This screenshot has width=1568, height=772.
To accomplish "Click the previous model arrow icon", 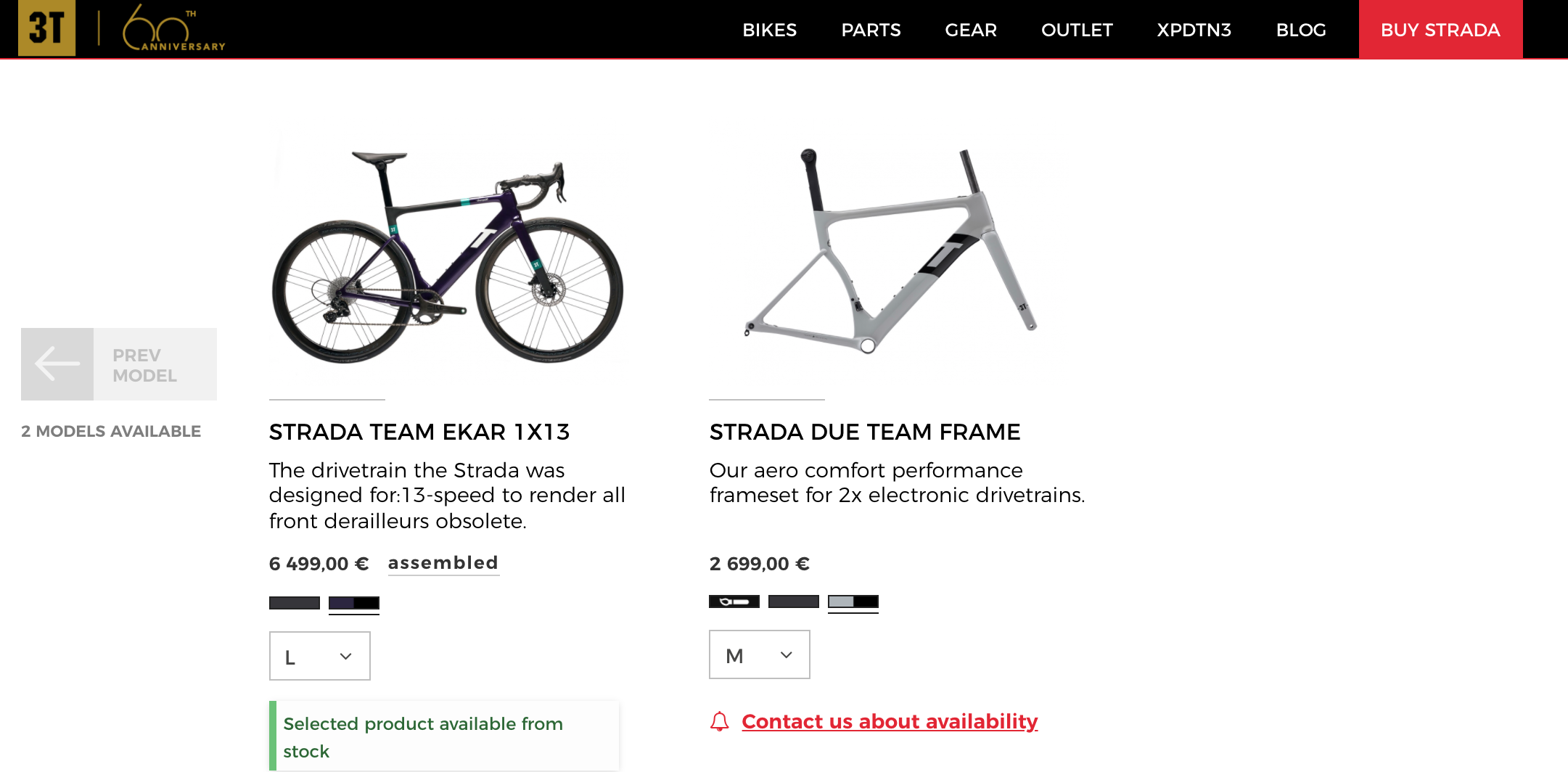I will click(57, 364).
